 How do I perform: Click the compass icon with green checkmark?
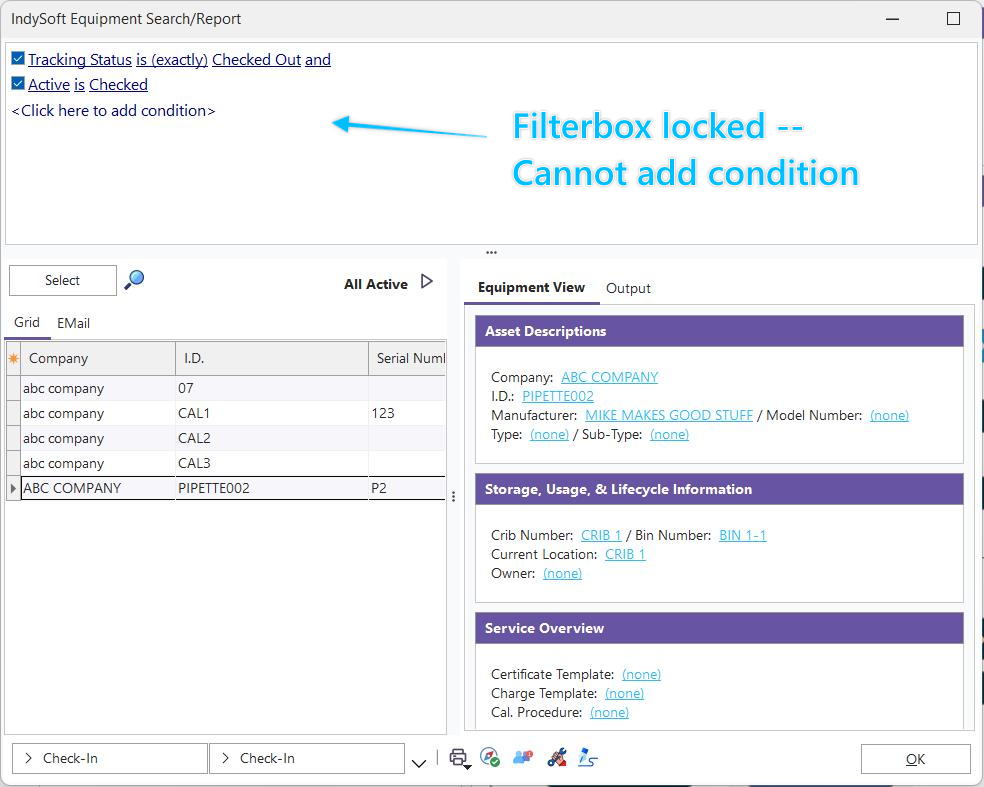(x=490, y=758)
